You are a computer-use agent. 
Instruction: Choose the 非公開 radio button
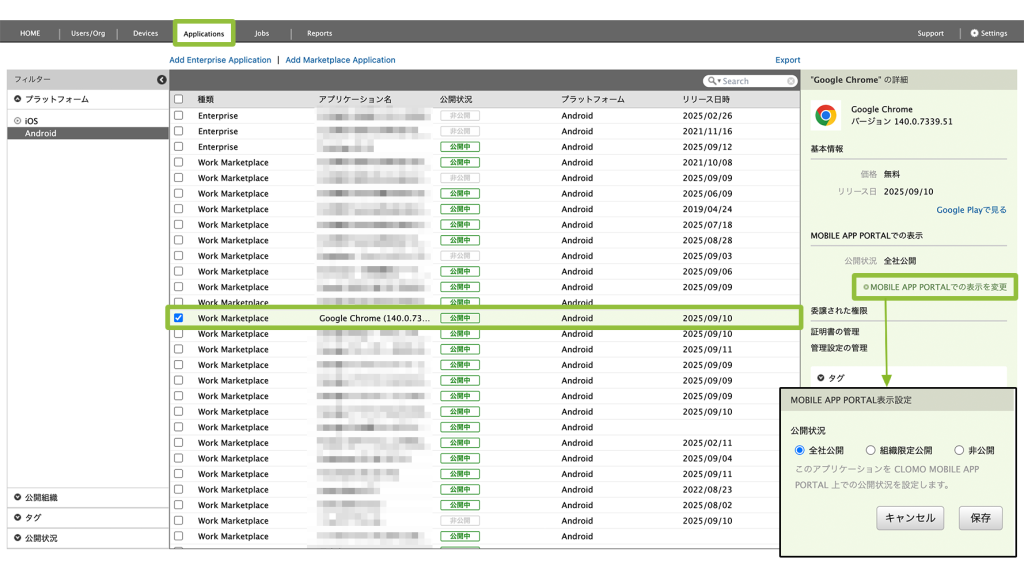959,450
